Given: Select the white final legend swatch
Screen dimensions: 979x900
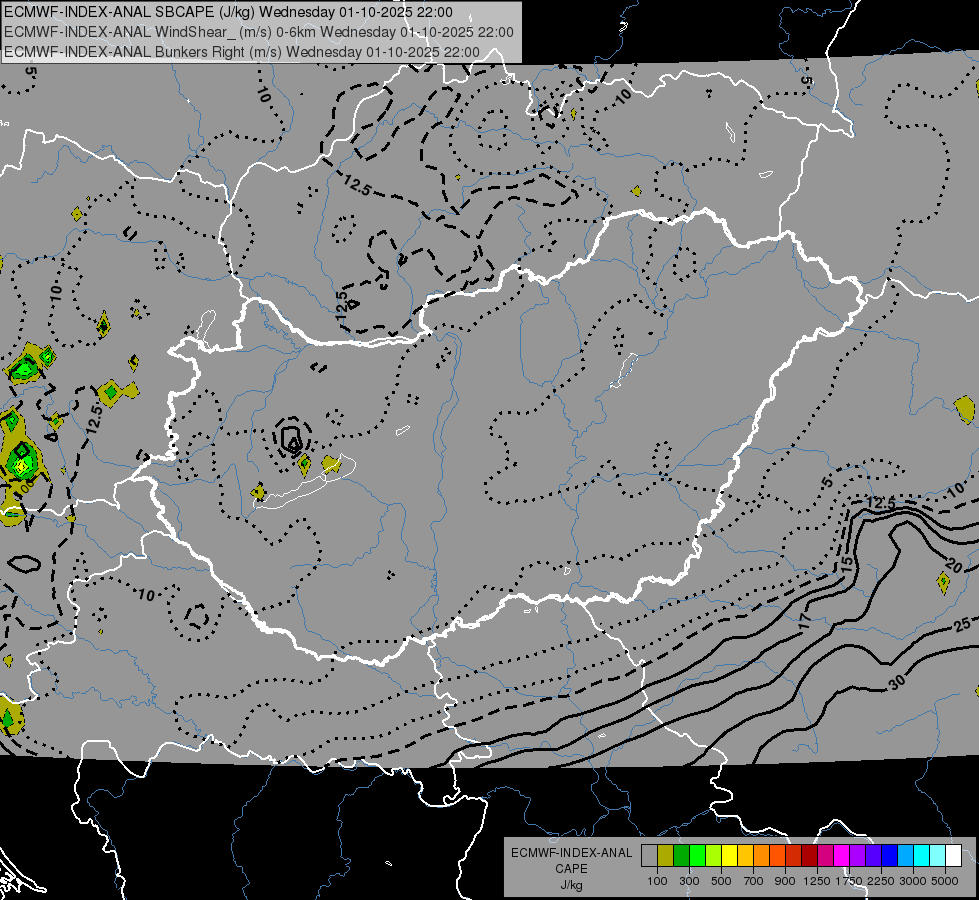Looking at the screenshot, I should click(x=954, y=856).
